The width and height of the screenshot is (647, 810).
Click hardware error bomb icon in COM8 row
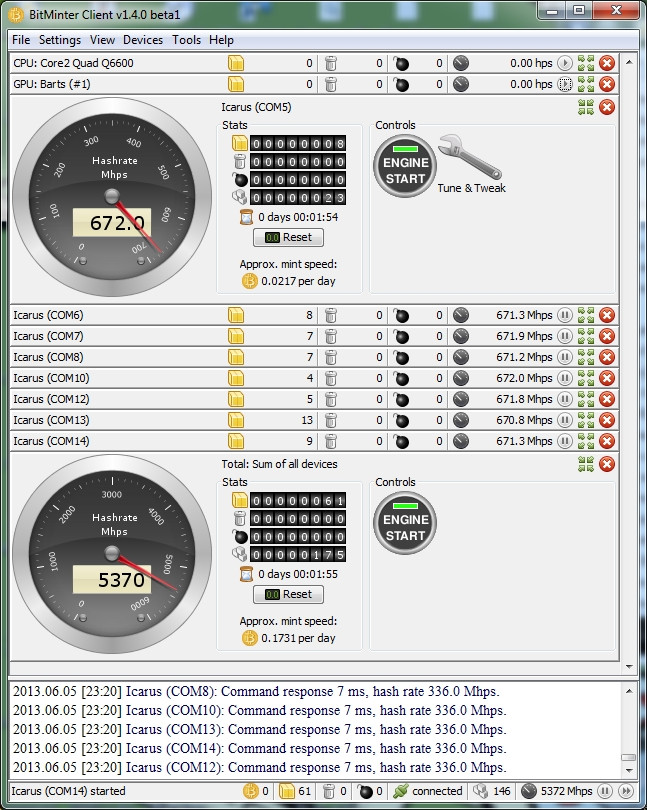point(400,357)
